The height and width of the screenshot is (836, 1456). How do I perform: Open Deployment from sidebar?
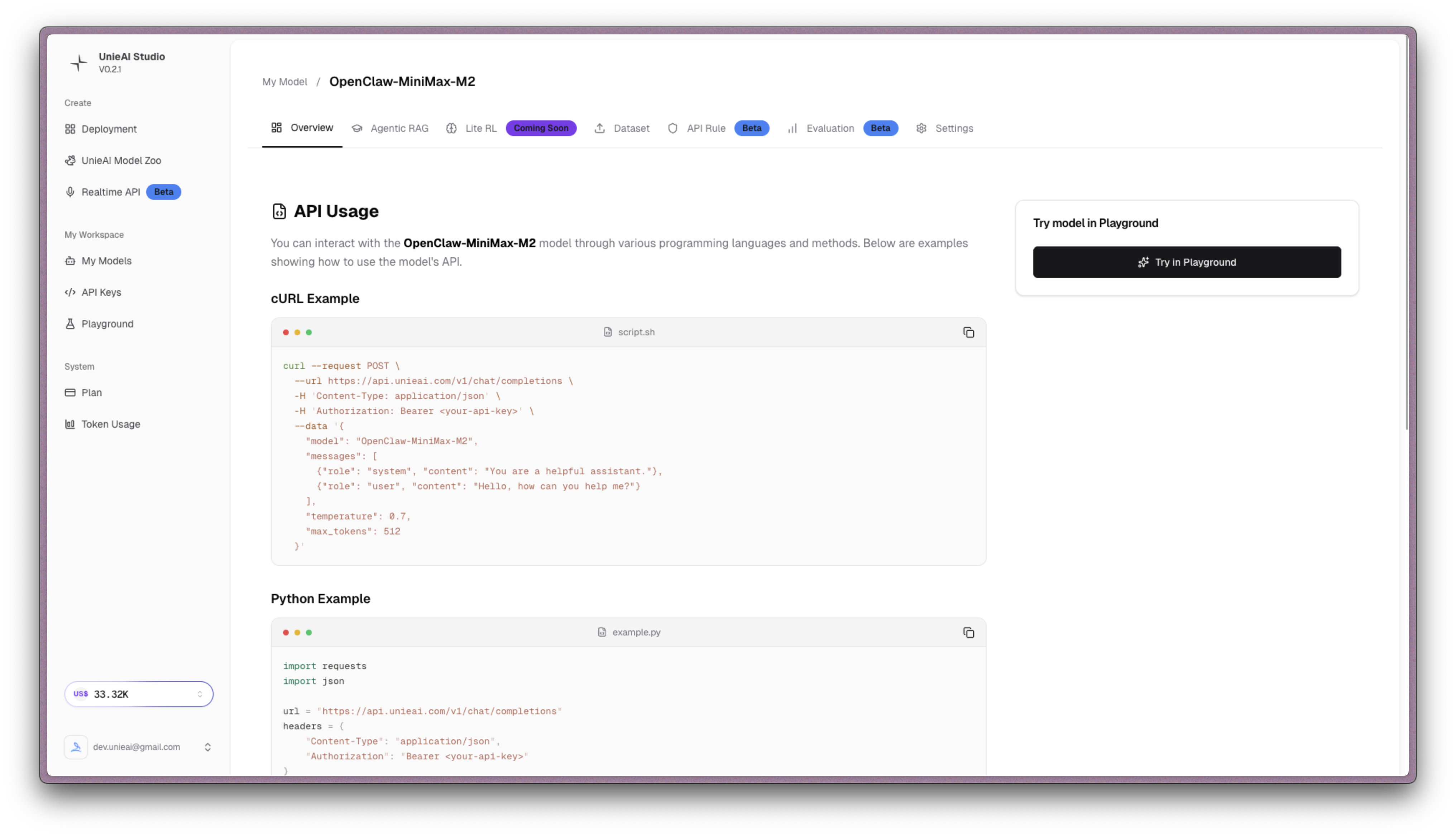click(109, 129)
